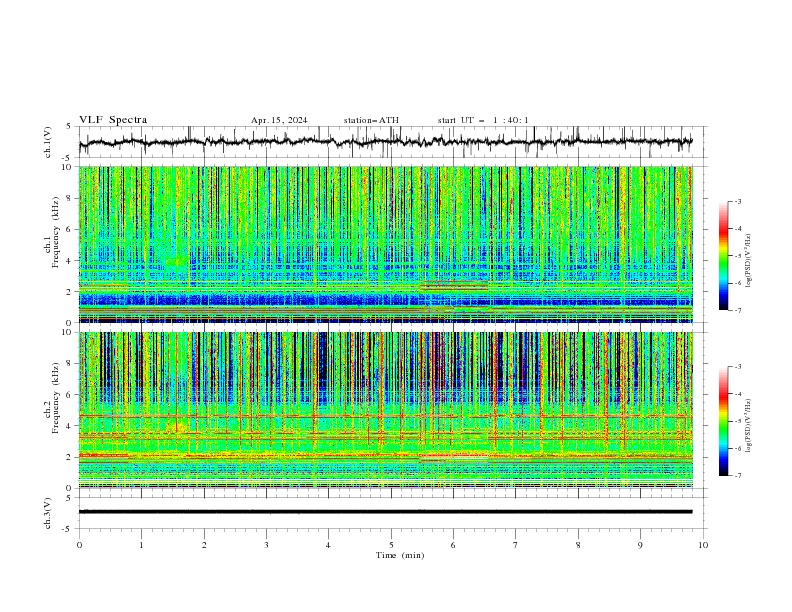
Task: Click the ch.1 "Frequency (kHz)" axis label
Action: [56, 233]
